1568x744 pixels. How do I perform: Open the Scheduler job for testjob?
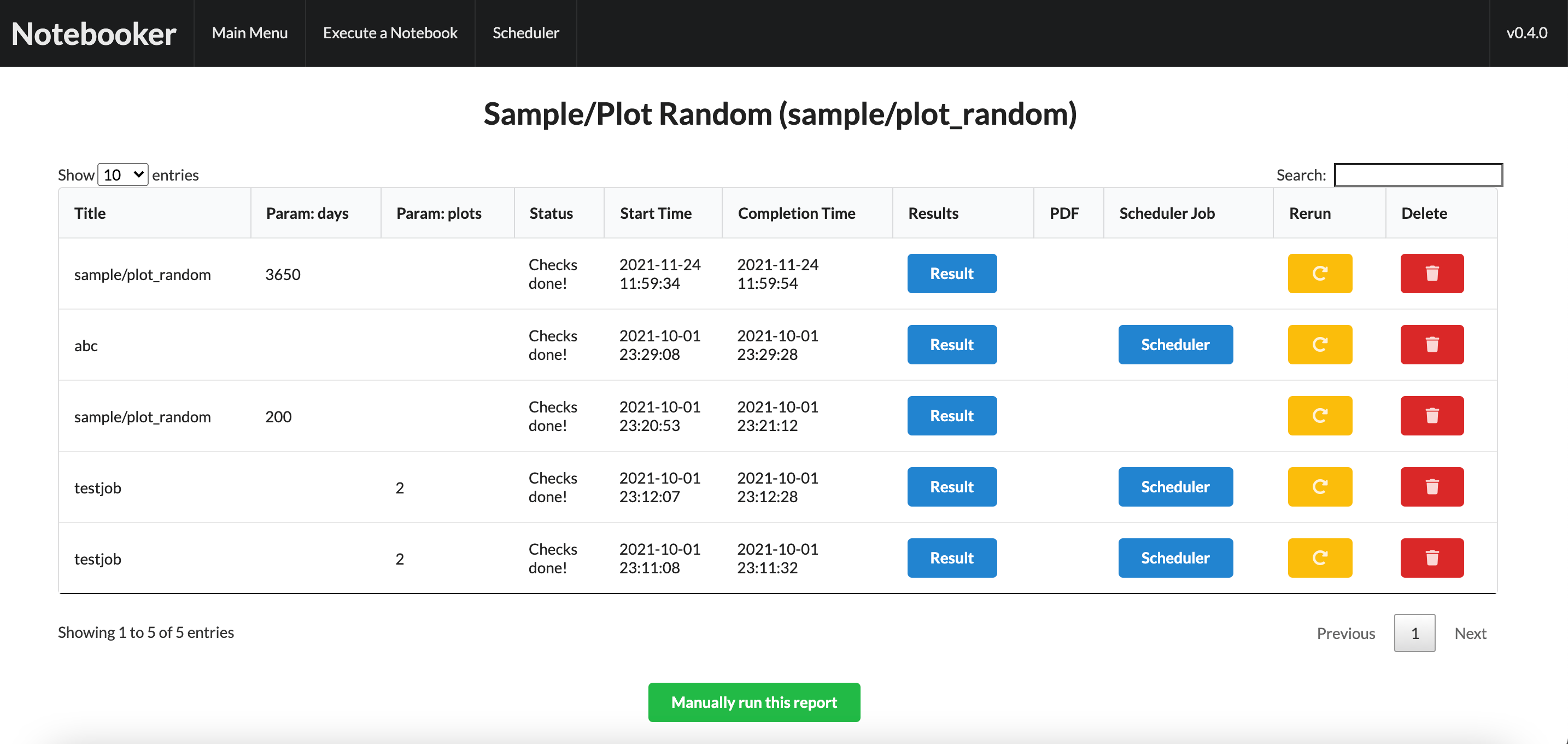point(1175,486)
